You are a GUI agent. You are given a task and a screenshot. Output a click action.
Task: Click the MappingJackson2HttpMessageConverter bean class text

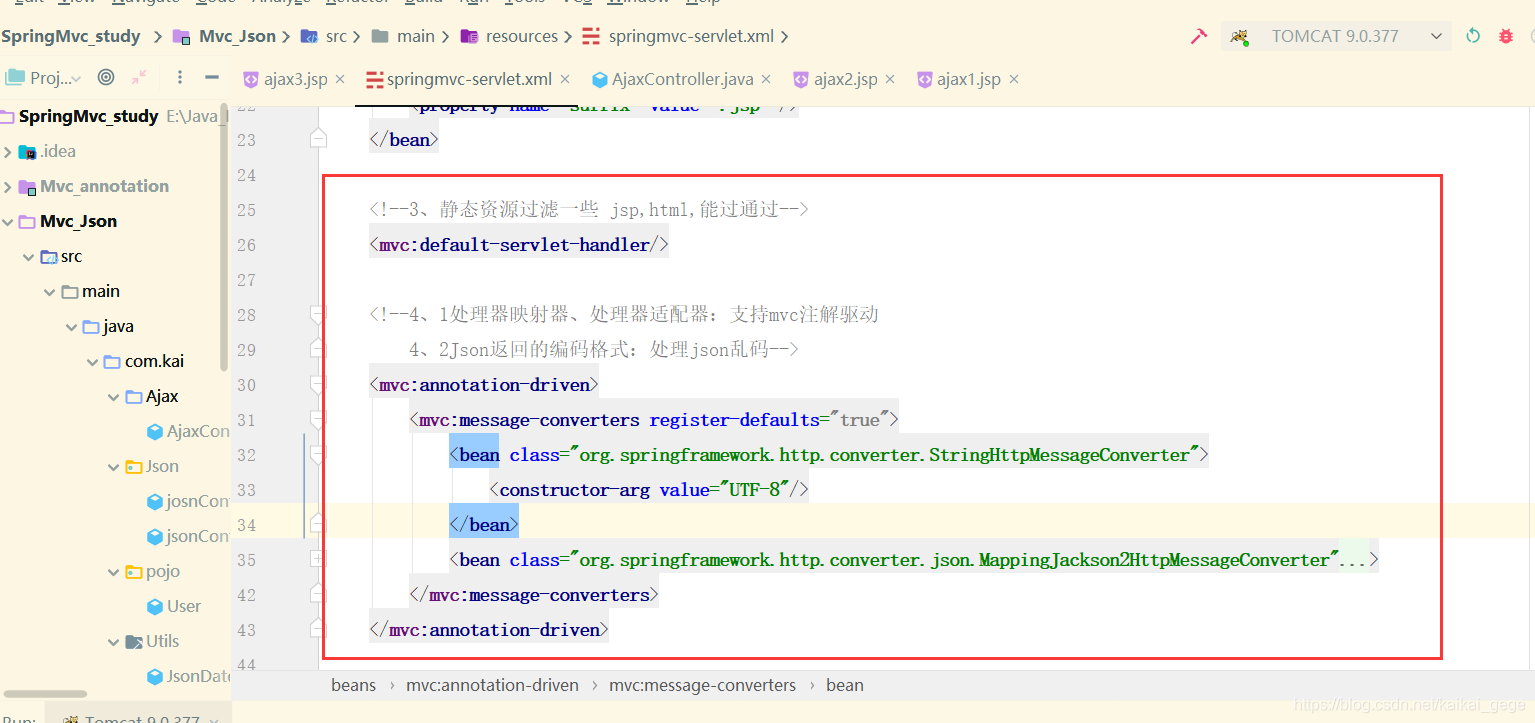pyautogui.click(x=954, y=560)
